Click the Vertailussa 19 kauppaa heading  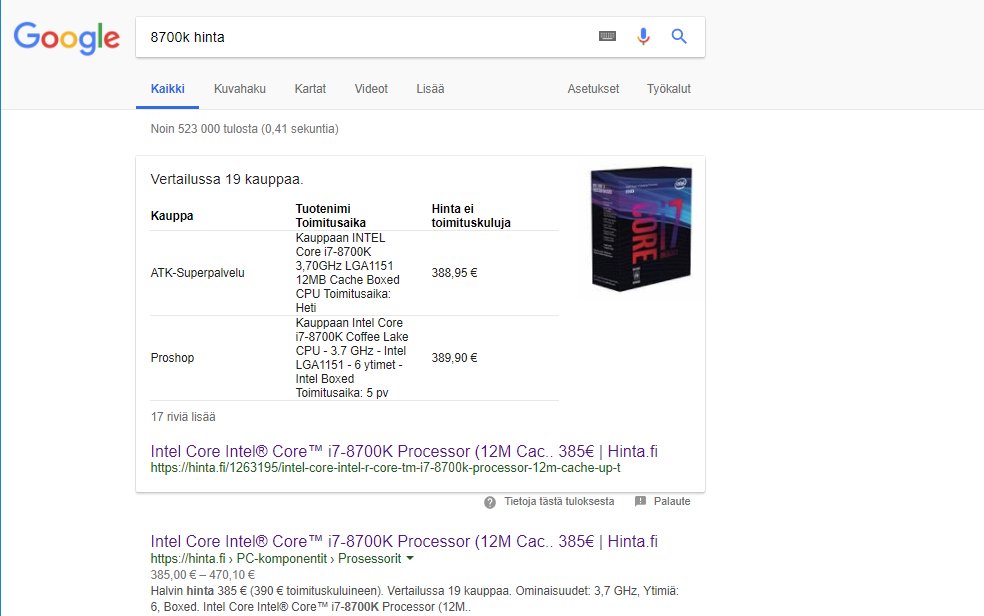click(x=227, y=179)
